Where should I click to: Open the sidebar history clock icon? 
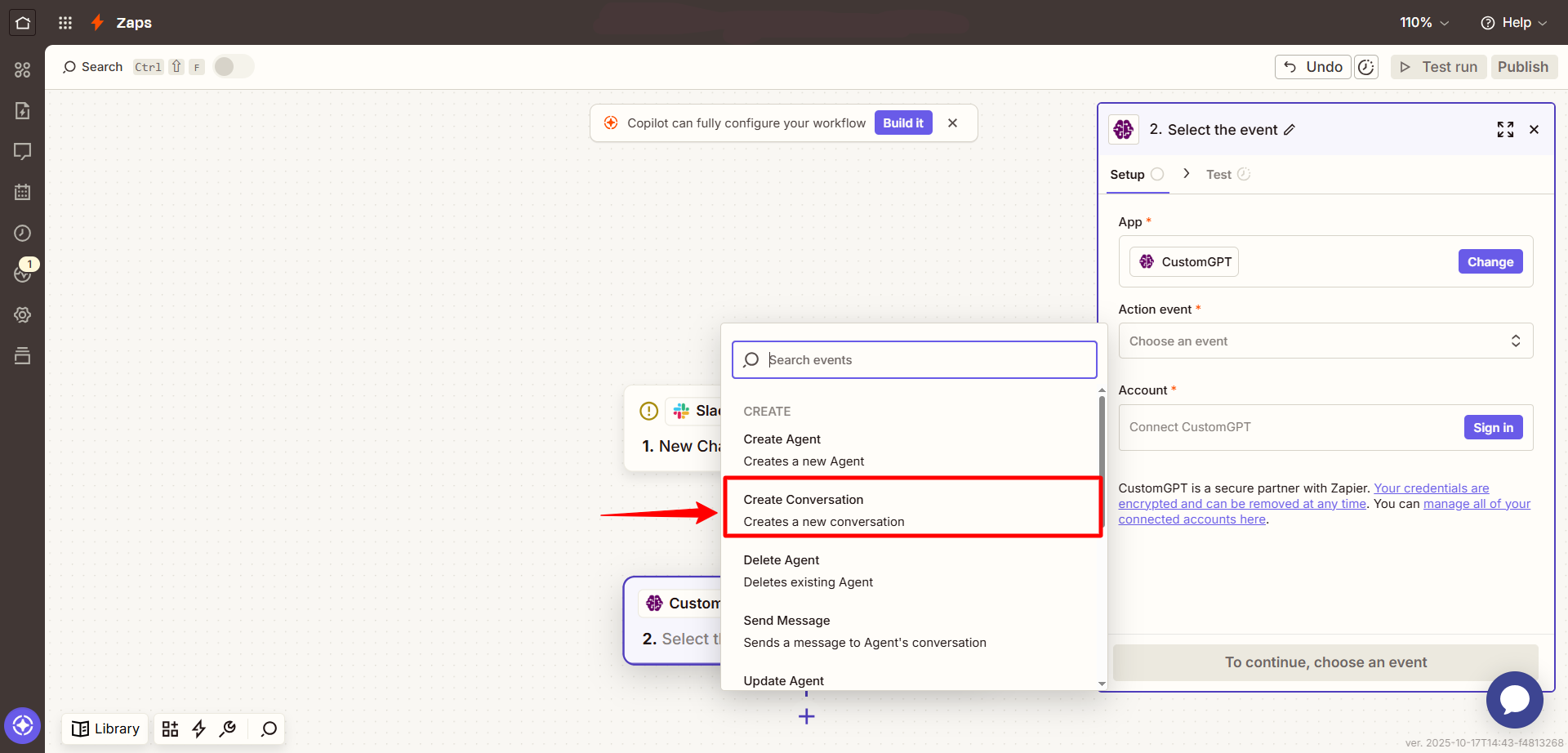tap(22, 233)
